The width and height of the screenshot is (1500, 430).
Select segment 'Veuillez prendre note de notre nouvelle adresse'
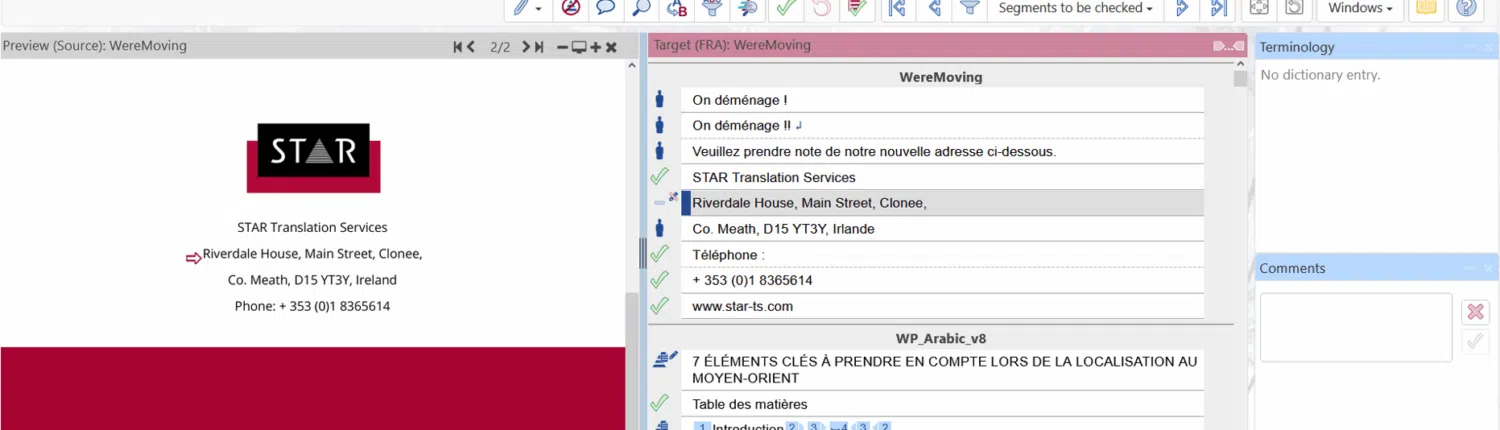coord(942,151)
